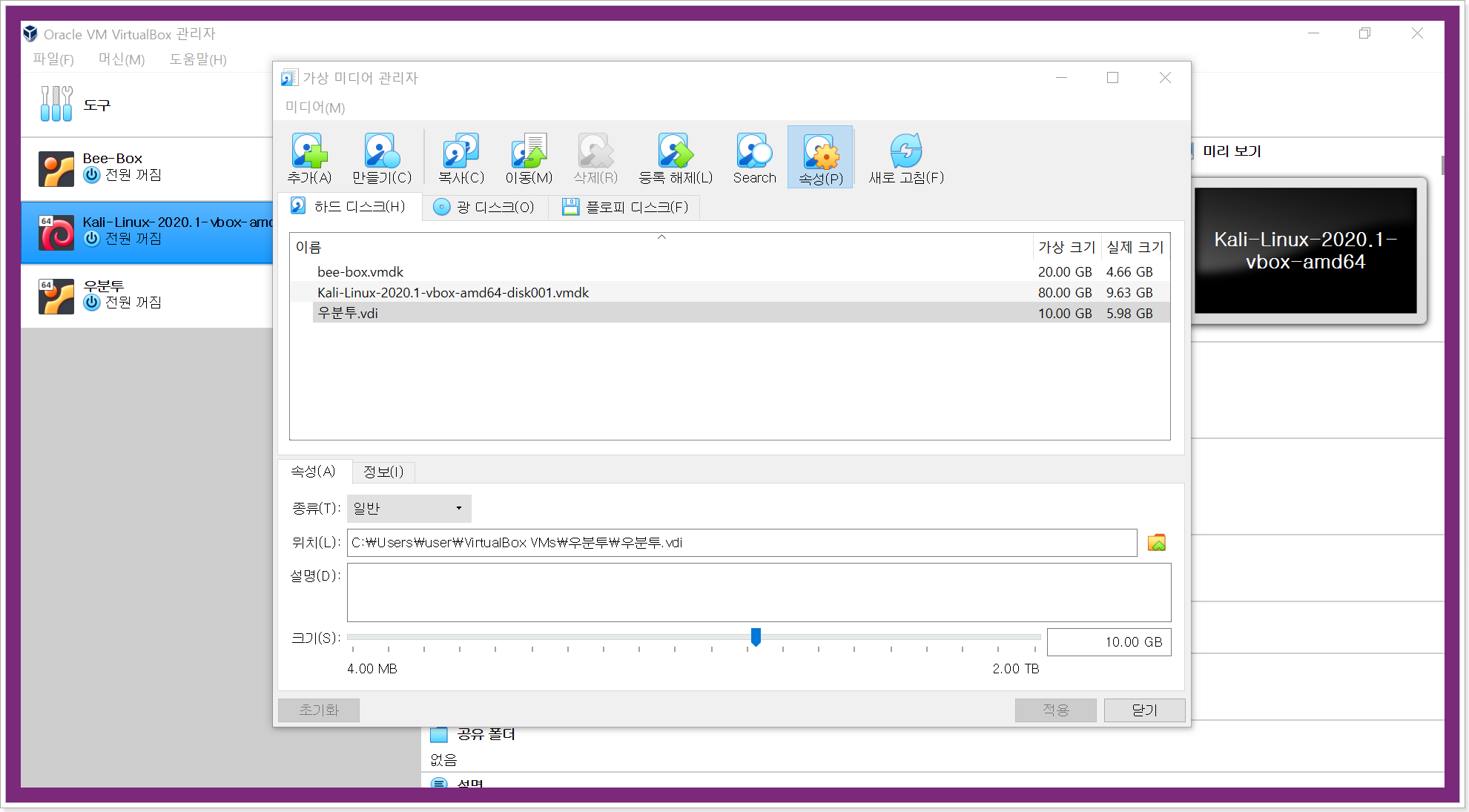Open the 정보(I) information tab

[383, 472]
